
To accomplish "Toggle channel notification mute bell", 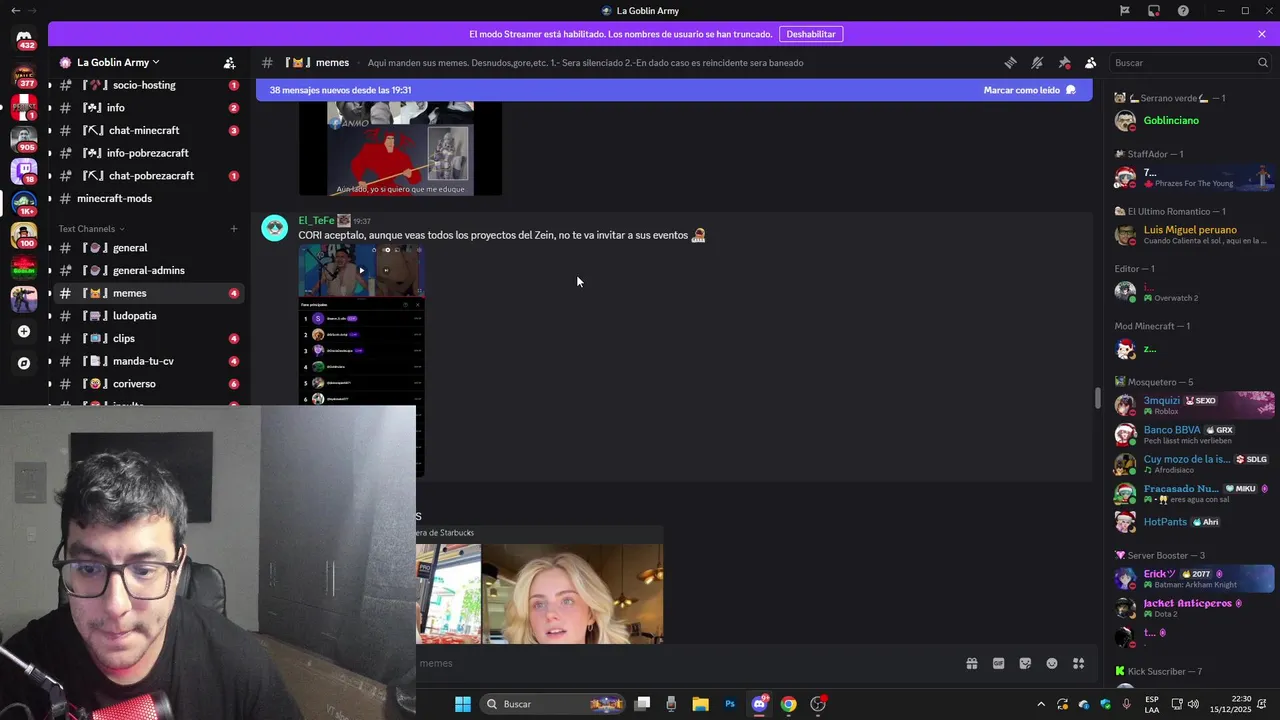I will tap(1037, 62).
